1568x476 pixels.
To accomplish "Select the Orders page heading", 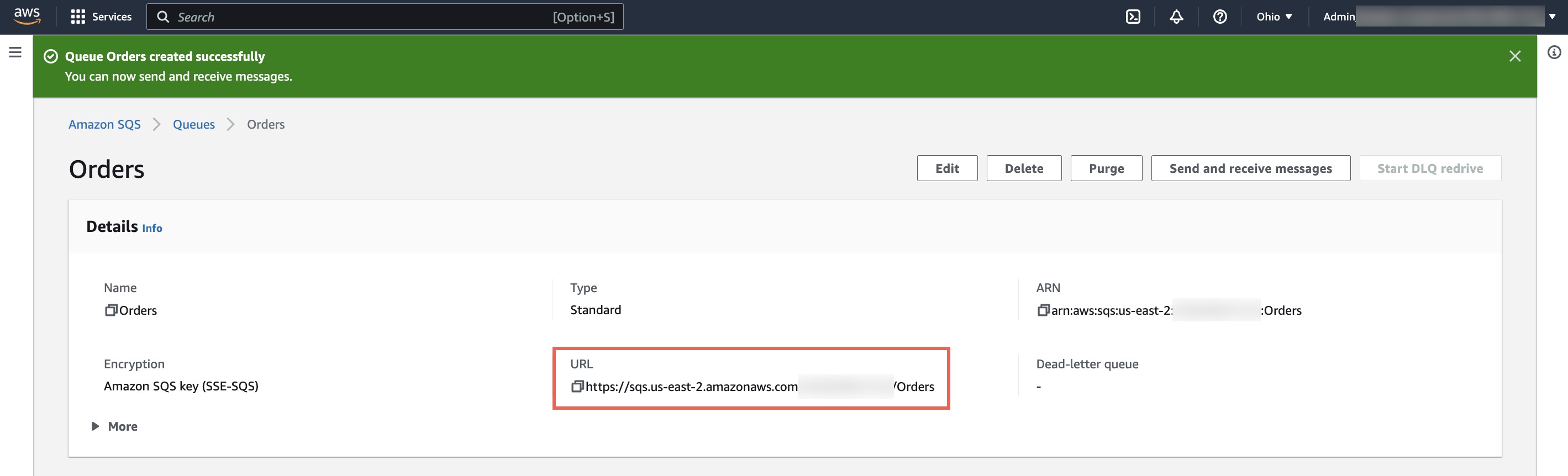I will pyautogui.click(x=107, y=169).
